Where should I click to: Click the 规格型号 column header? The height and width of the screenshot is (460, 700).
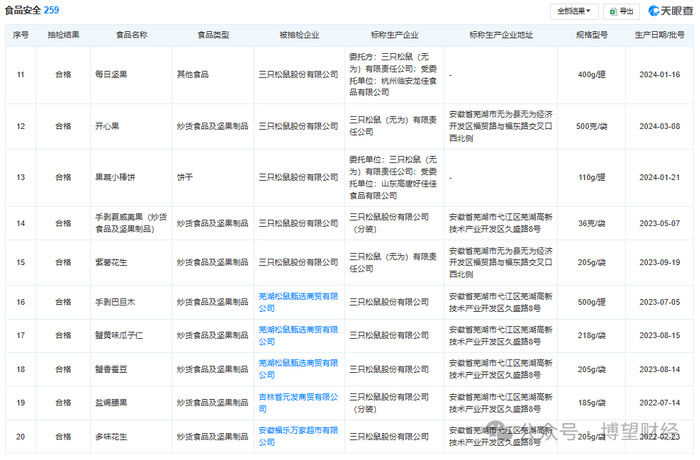click(592, 35)
